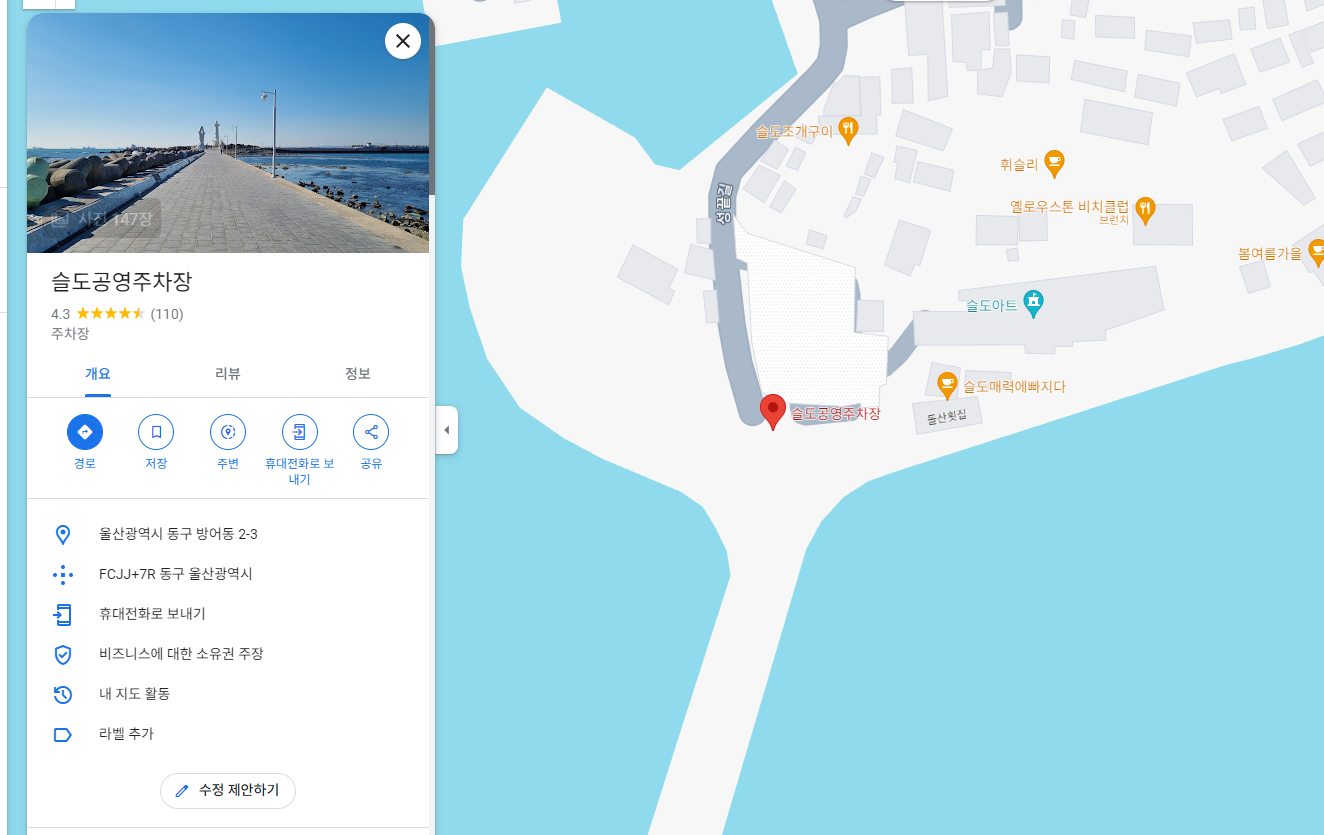Screen dimensions: 1324x835
Task: Click the address location pin icon
Action: tap(63, 534)
